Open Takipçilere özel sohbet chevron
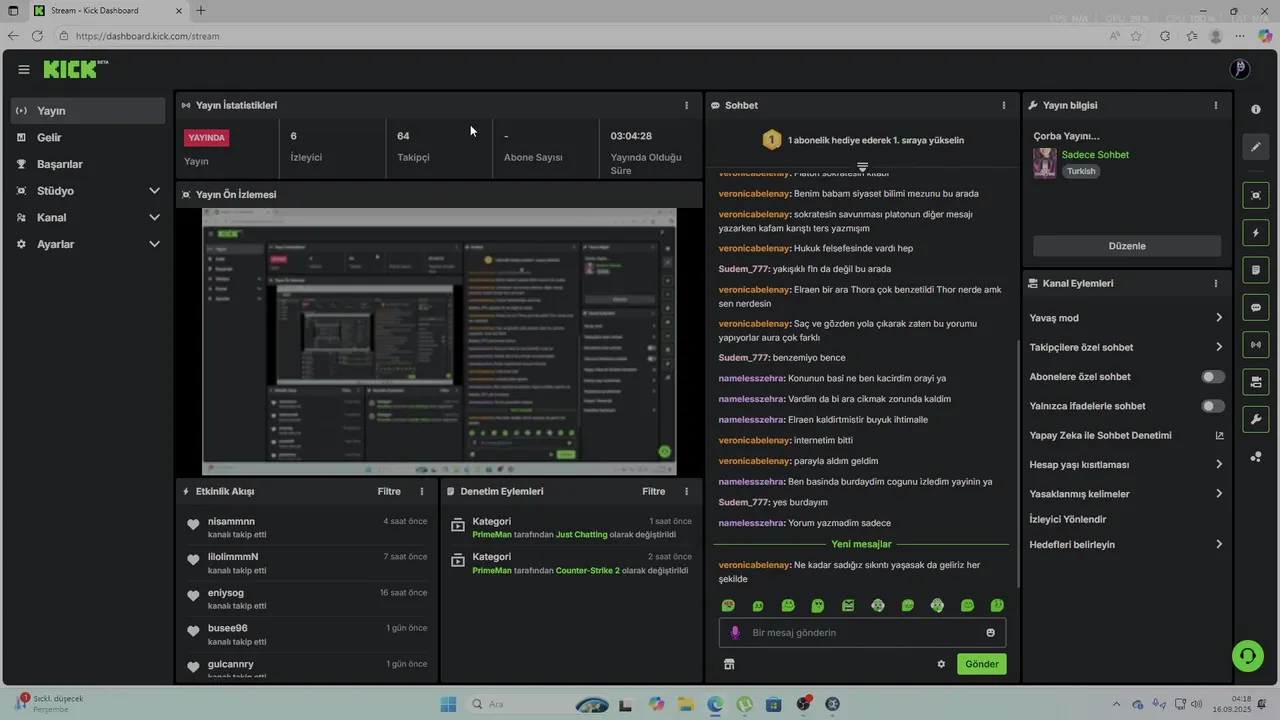The height and width of the screenshot is (720, 1280). click(1219, 347)
